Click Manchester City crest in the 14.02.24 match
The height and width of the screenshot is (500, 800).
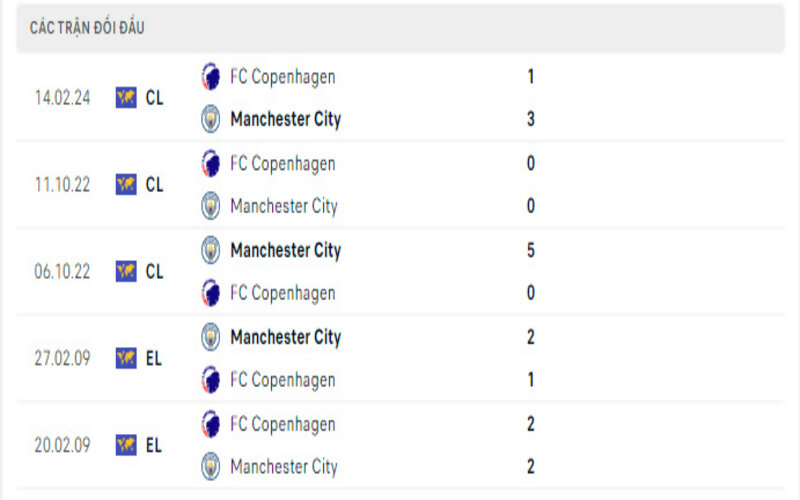[211, 120]
